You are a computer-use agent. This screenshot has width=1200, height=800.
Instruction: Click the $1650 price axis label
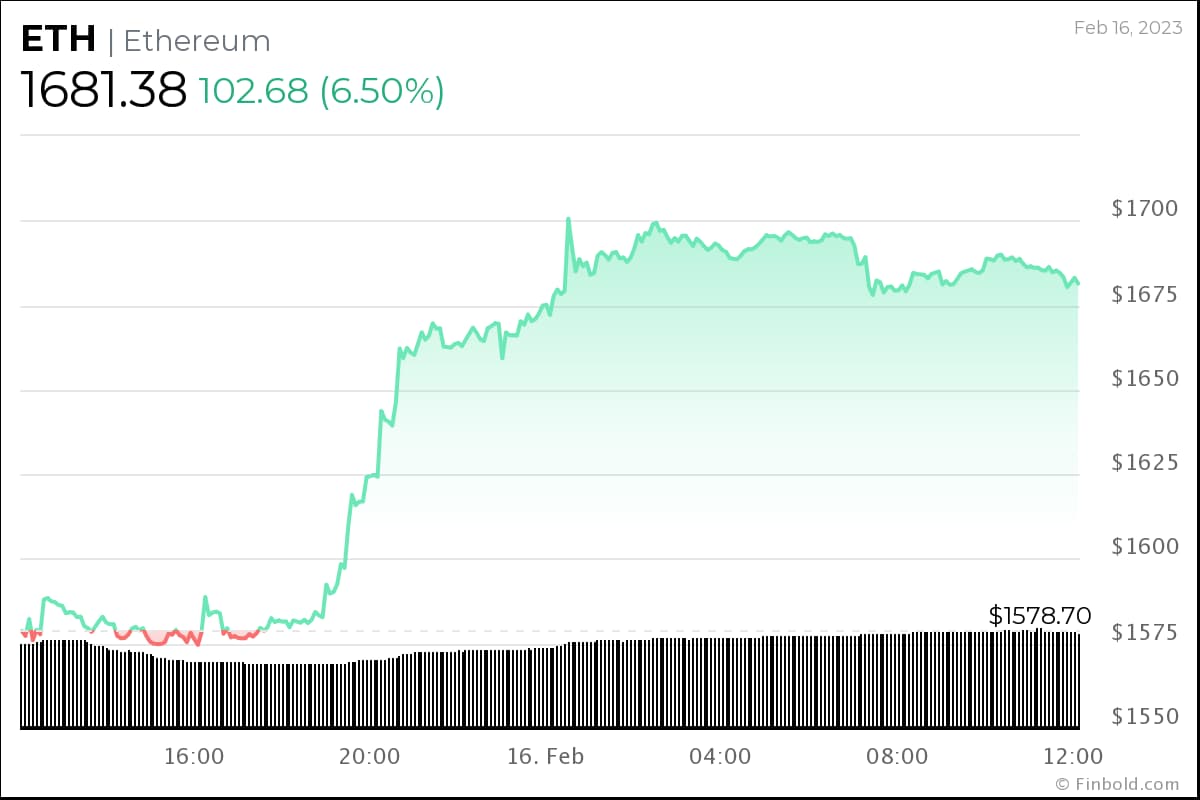point(1144,379)
